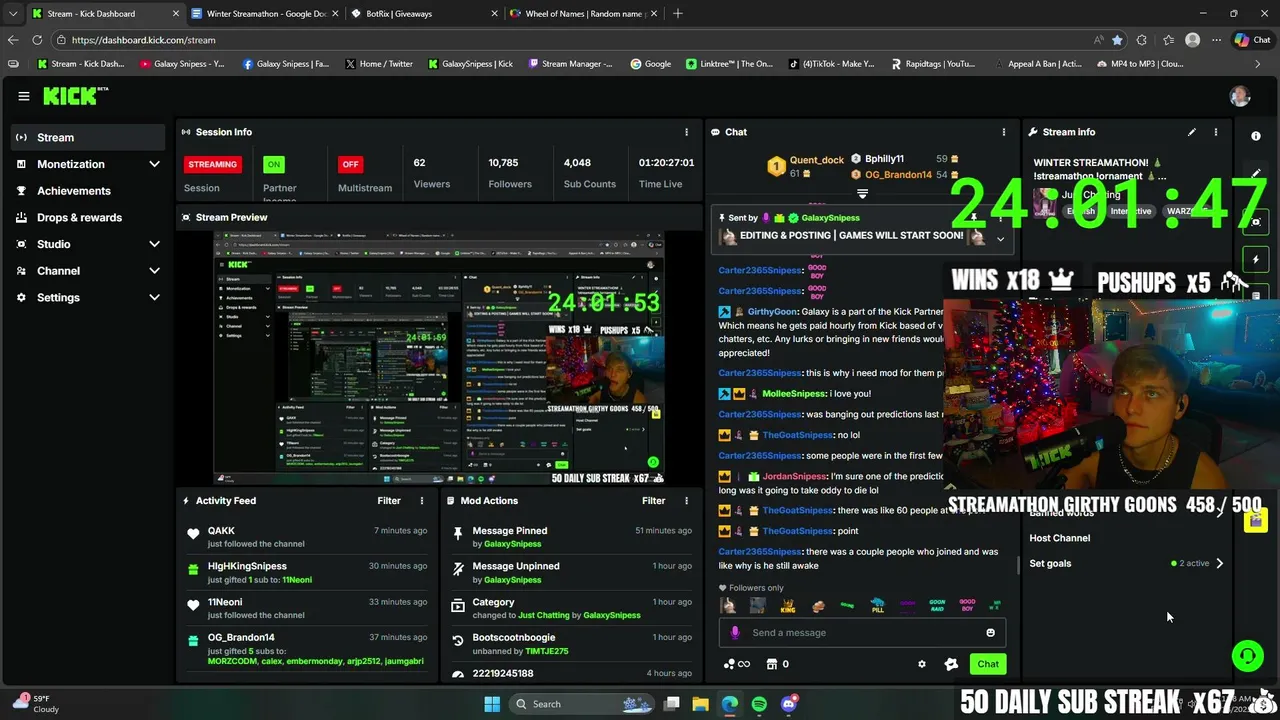Screen dimensions: 1280x720
Task: Click channel points icon with infinity symbol
Action: click(x=737, y=664)
